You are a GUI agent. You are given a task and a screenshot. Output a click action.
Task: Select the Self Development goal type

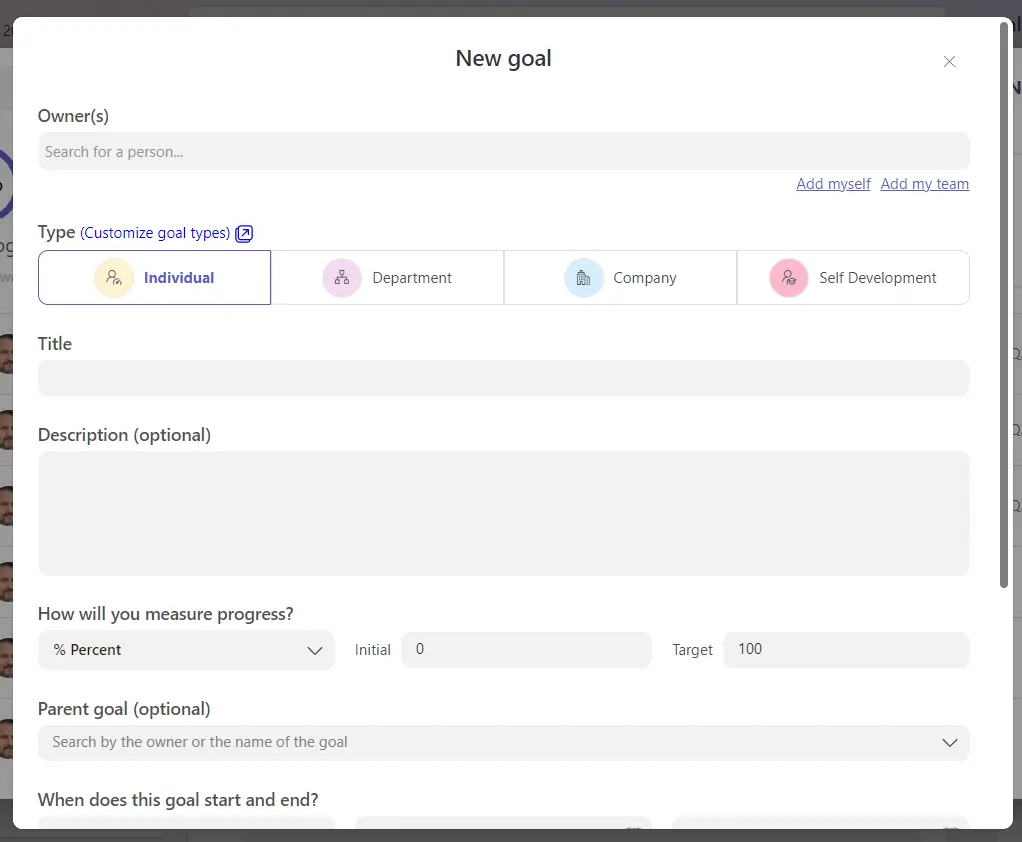[x=853, y=278]
